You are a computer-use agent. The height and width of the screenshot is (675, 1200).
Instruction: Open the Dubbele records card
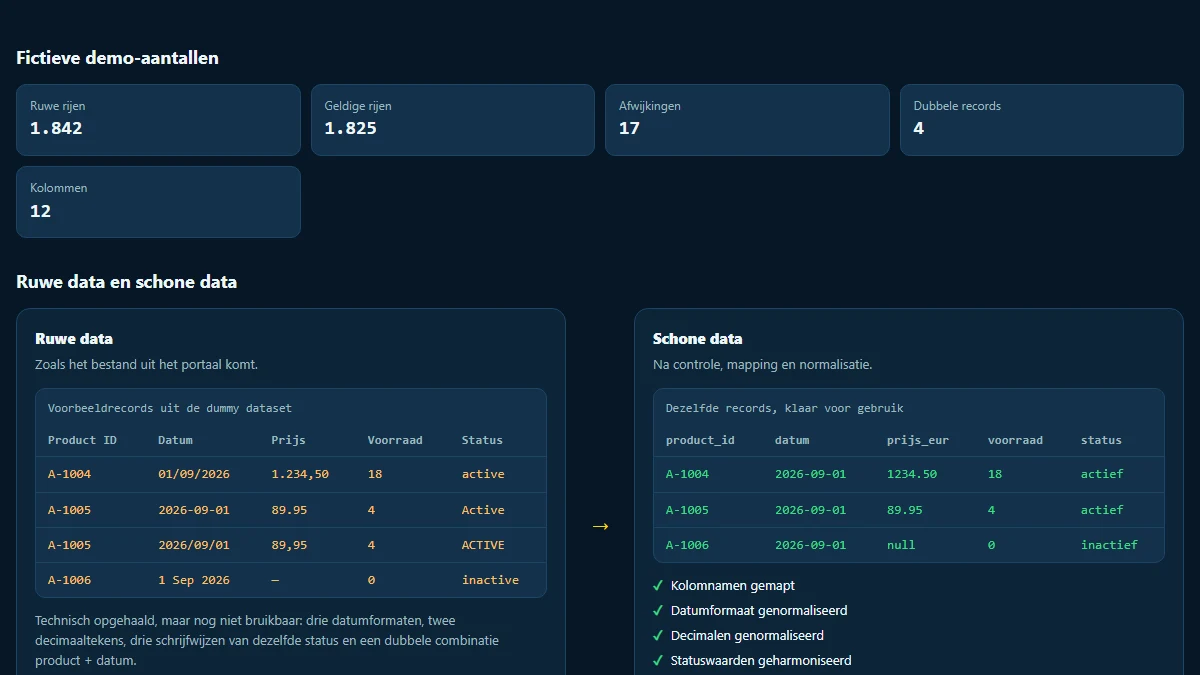pos(1042,120)
